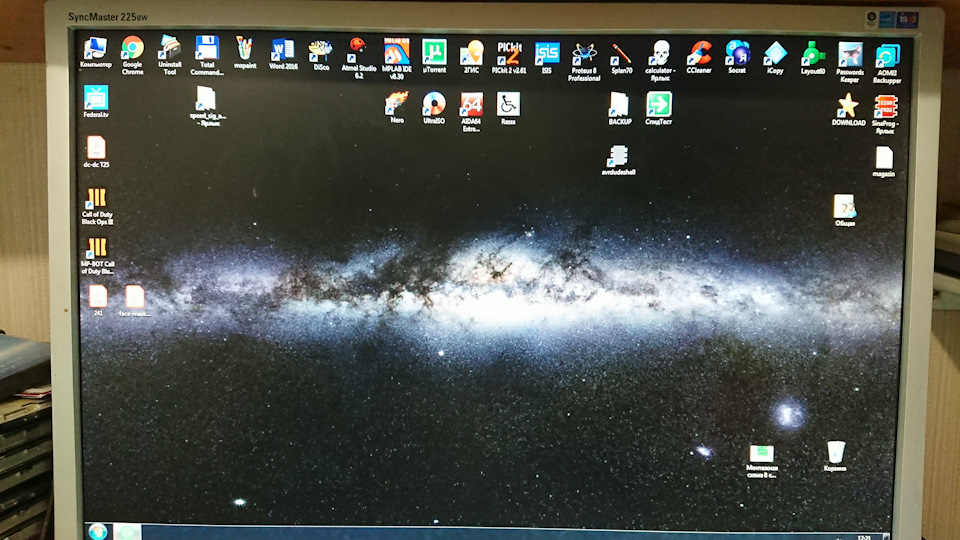Open 2ГИС map shortcut

[471, 56]
